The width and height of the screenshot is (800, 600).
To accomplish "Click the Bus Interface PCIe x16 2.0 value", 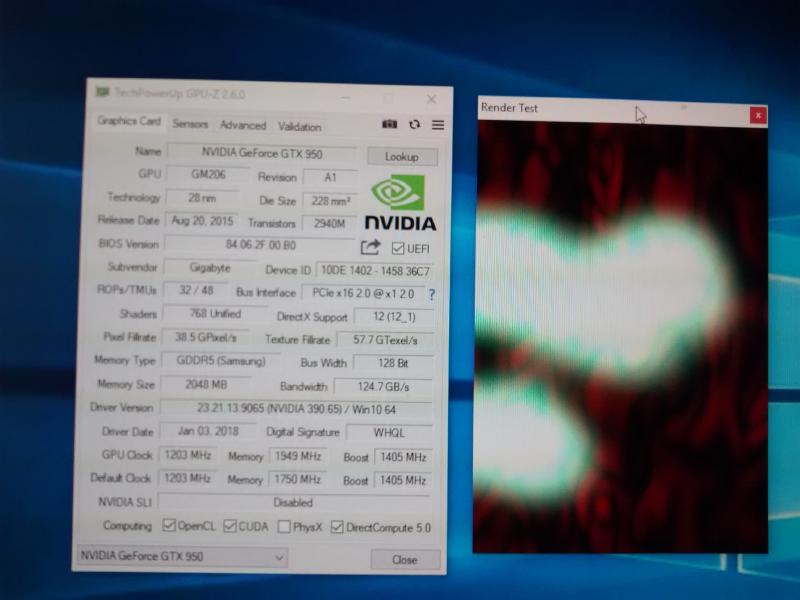I will click(363, 293).
